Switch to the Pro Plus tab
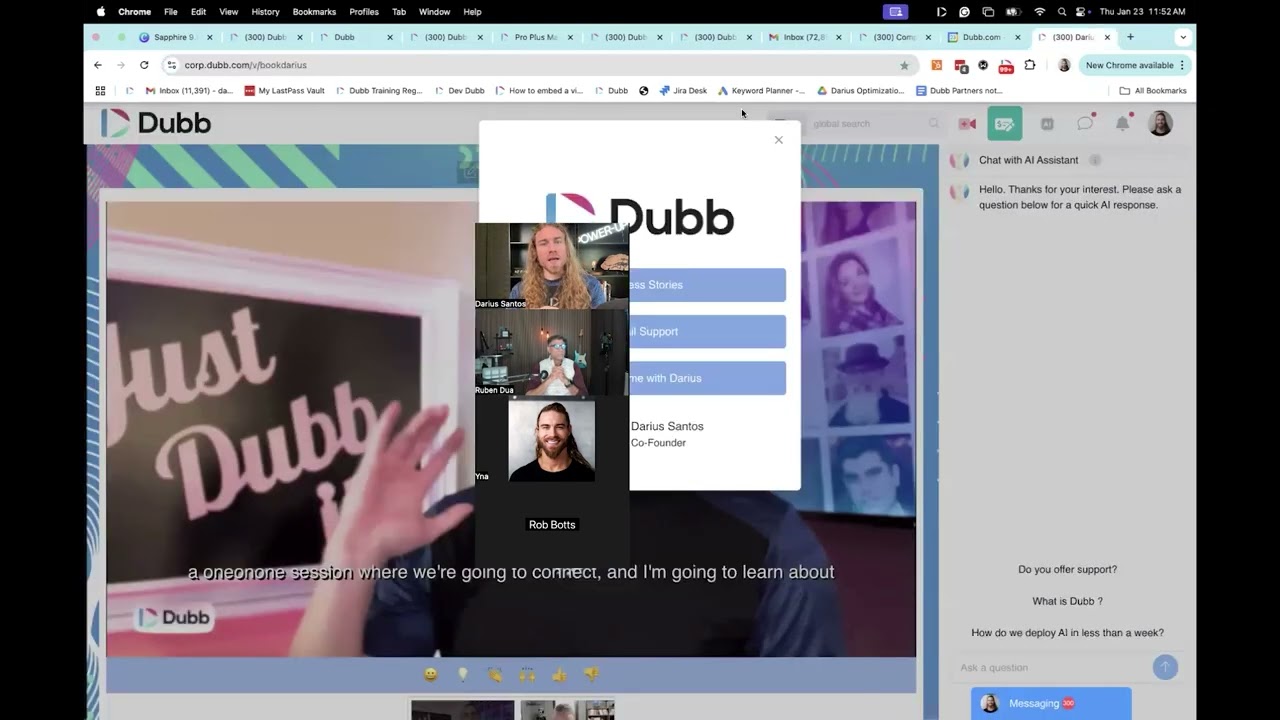 tap(535, 37)
